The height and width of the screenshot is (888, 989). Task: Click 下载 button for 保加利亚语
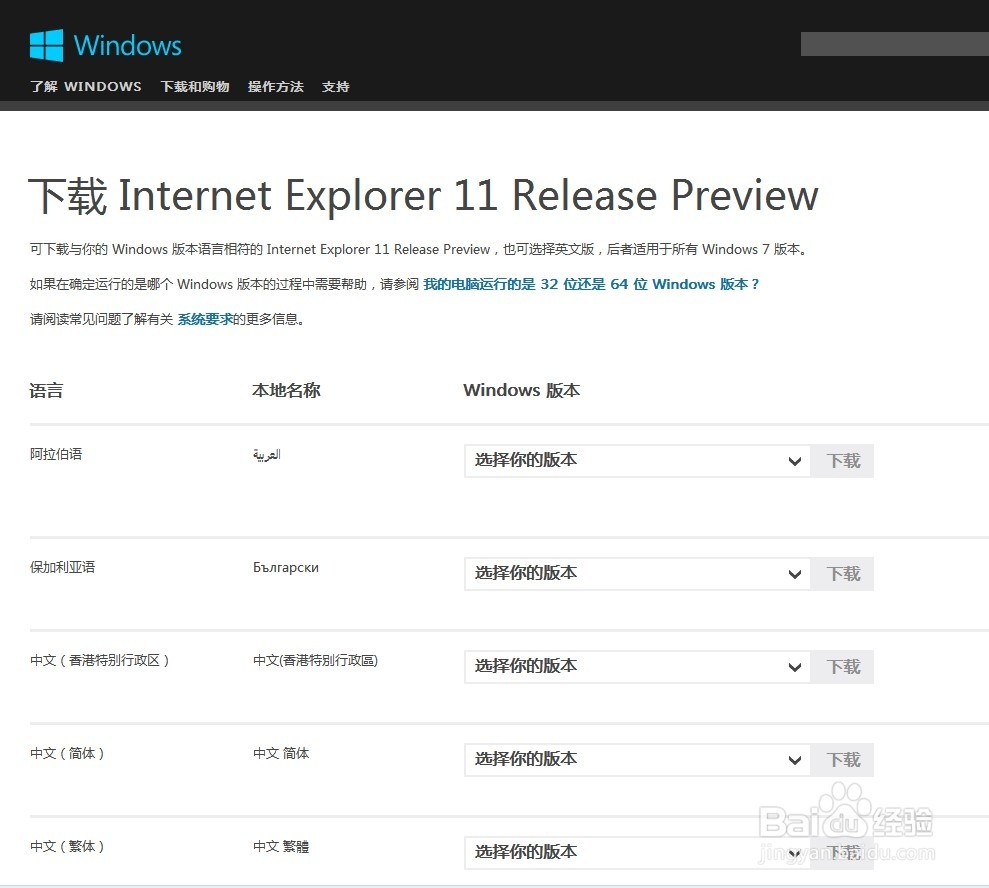click(x=843, y=574)
